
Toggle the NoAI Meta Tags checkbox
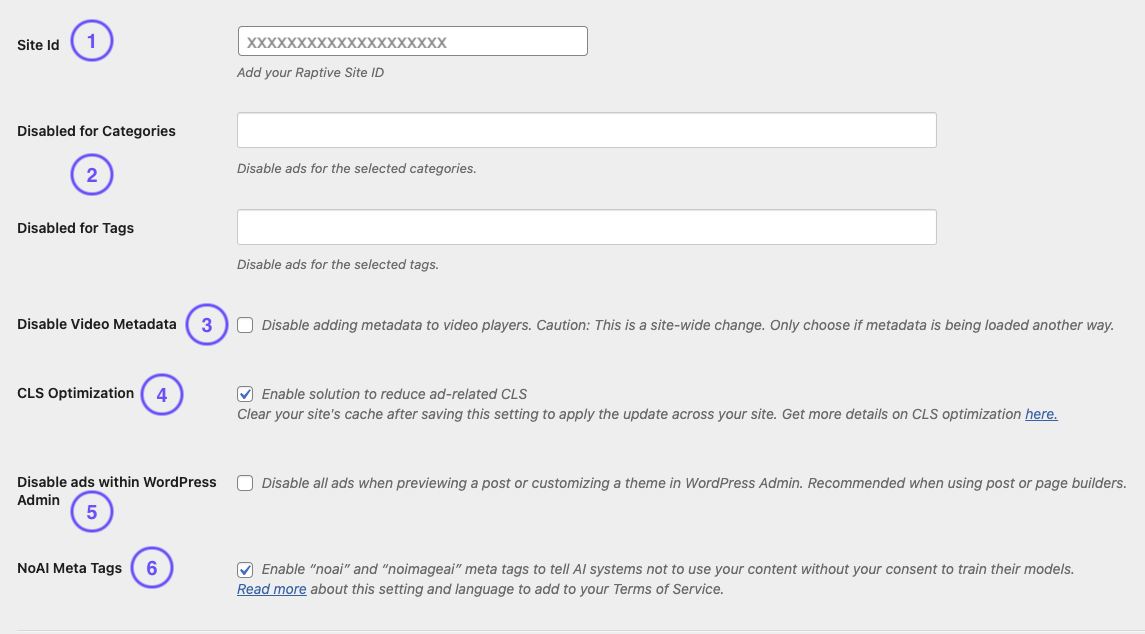(x=245, y=569)
